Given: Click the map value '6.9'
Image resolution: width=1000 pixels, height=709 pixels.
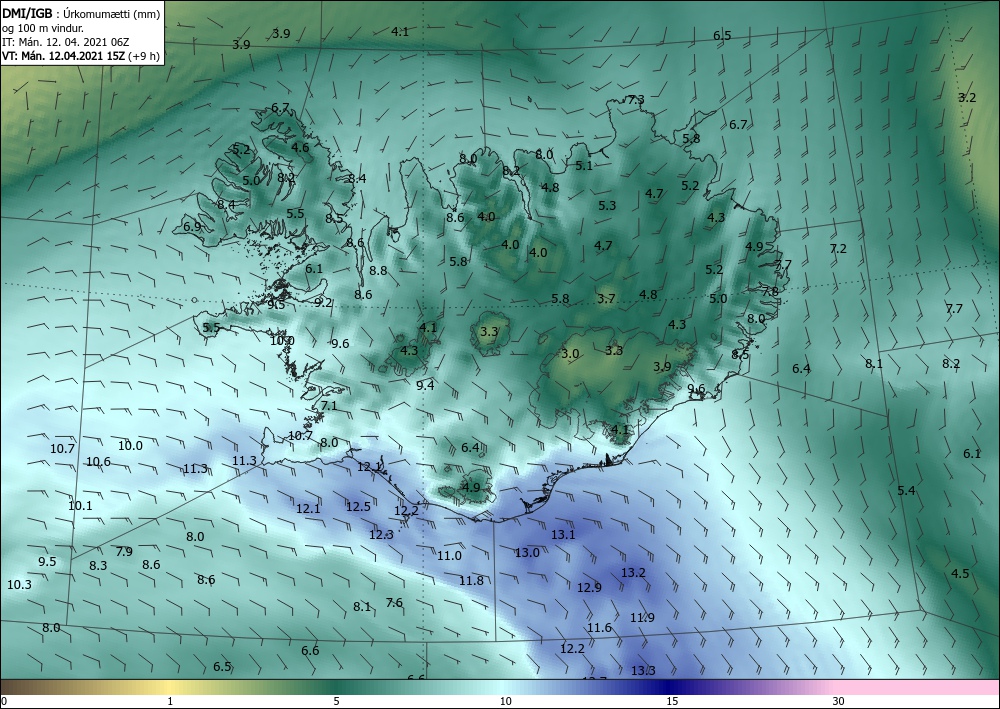Looking at the screenshot, I should coord(192,226).
